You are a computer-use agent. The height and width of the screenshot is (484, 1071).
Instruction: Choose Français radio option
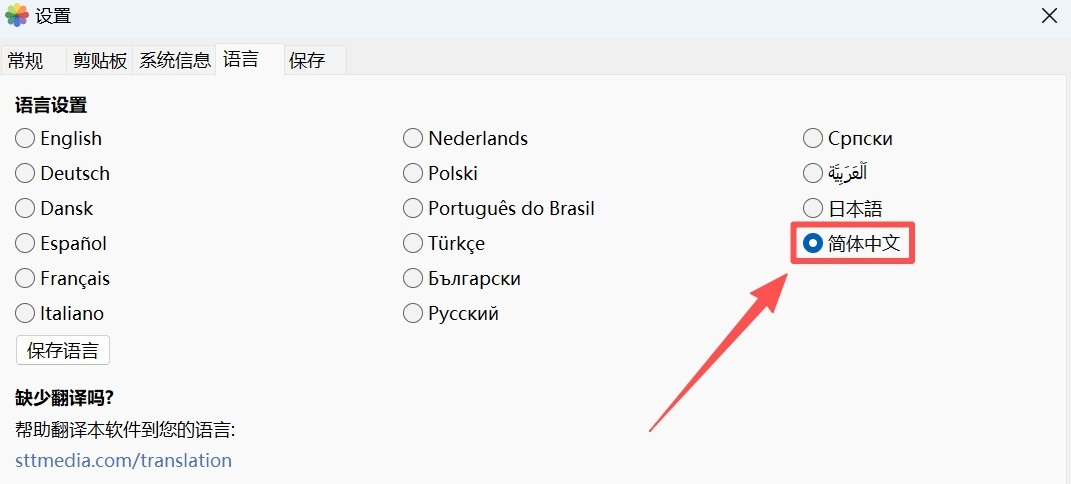[x=25, y=279]
